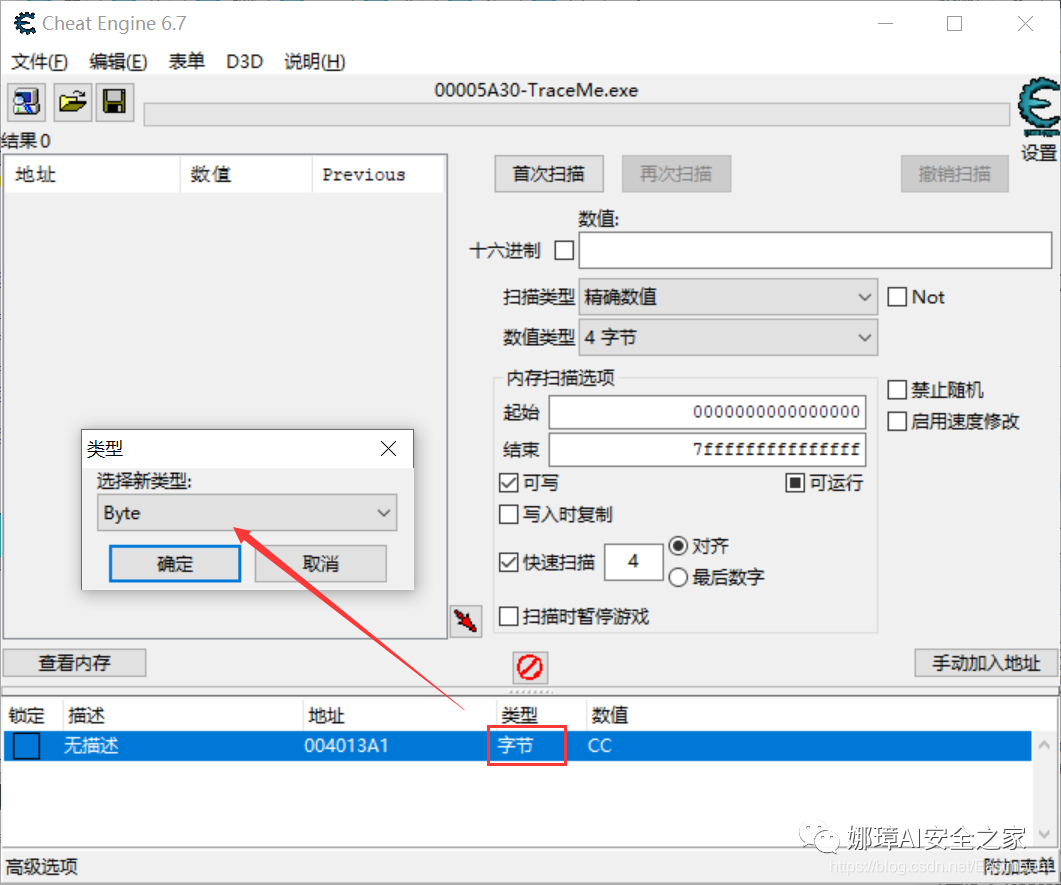Viewport: 1061px width, 885px height.
Task: Open the 说明(H) menu
Action: [315, 62]
